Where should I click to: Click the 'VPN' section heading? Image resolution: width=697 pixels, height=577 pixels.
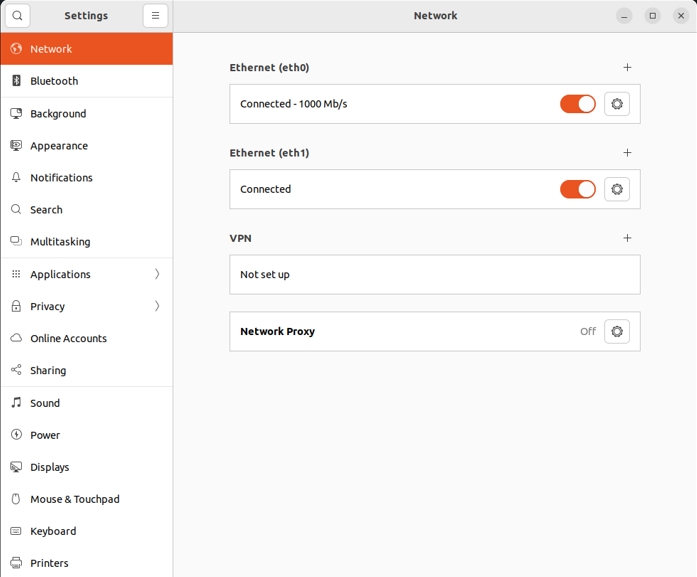[x=240, y=238]
